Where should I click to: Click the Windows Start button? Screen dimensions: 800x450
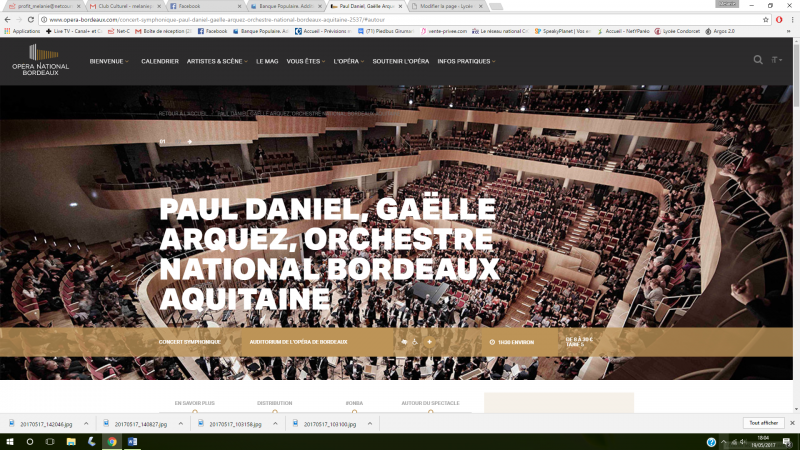click(9, 441)
